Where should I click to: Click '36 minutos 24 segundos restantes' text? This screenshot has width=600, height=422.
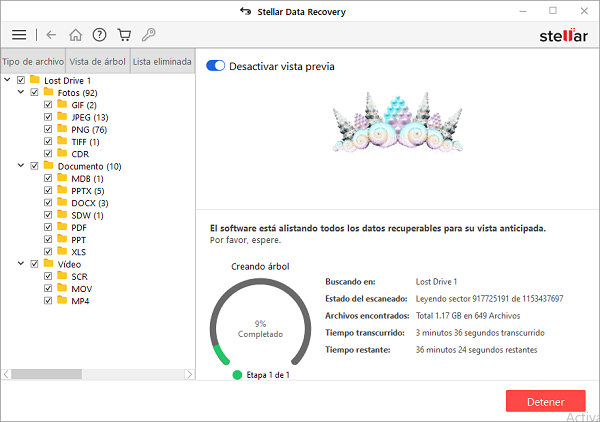(x=476, y=350)
